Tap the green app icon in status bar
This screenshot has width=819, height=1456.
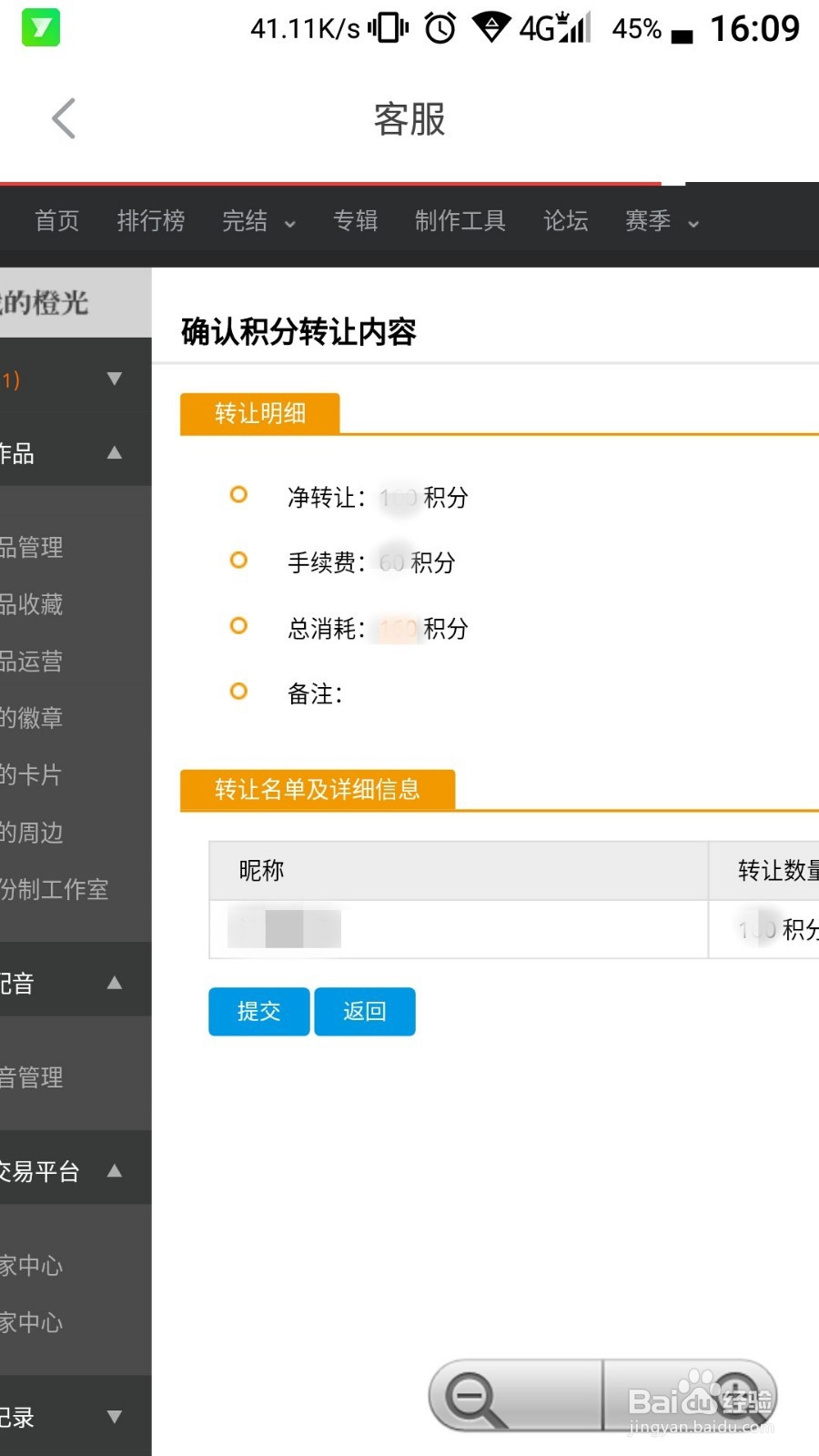[x=40, y=27]
